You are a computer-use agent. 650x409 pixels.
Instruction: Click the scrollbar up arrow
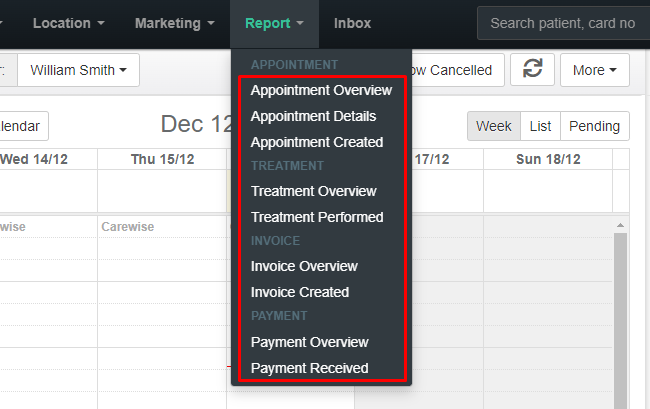tap(620, 225)
